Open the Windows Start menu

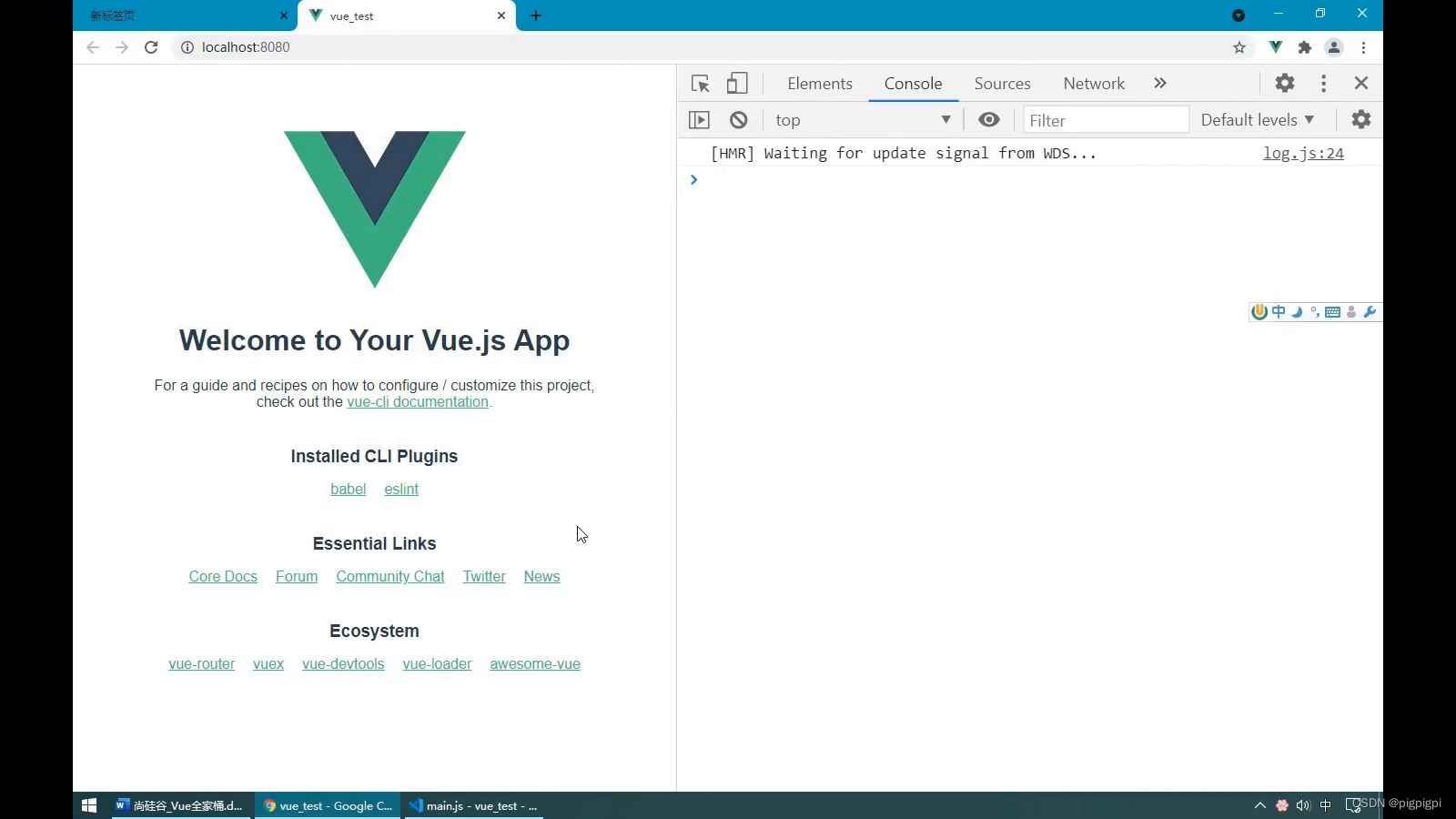tap(89, 805)
